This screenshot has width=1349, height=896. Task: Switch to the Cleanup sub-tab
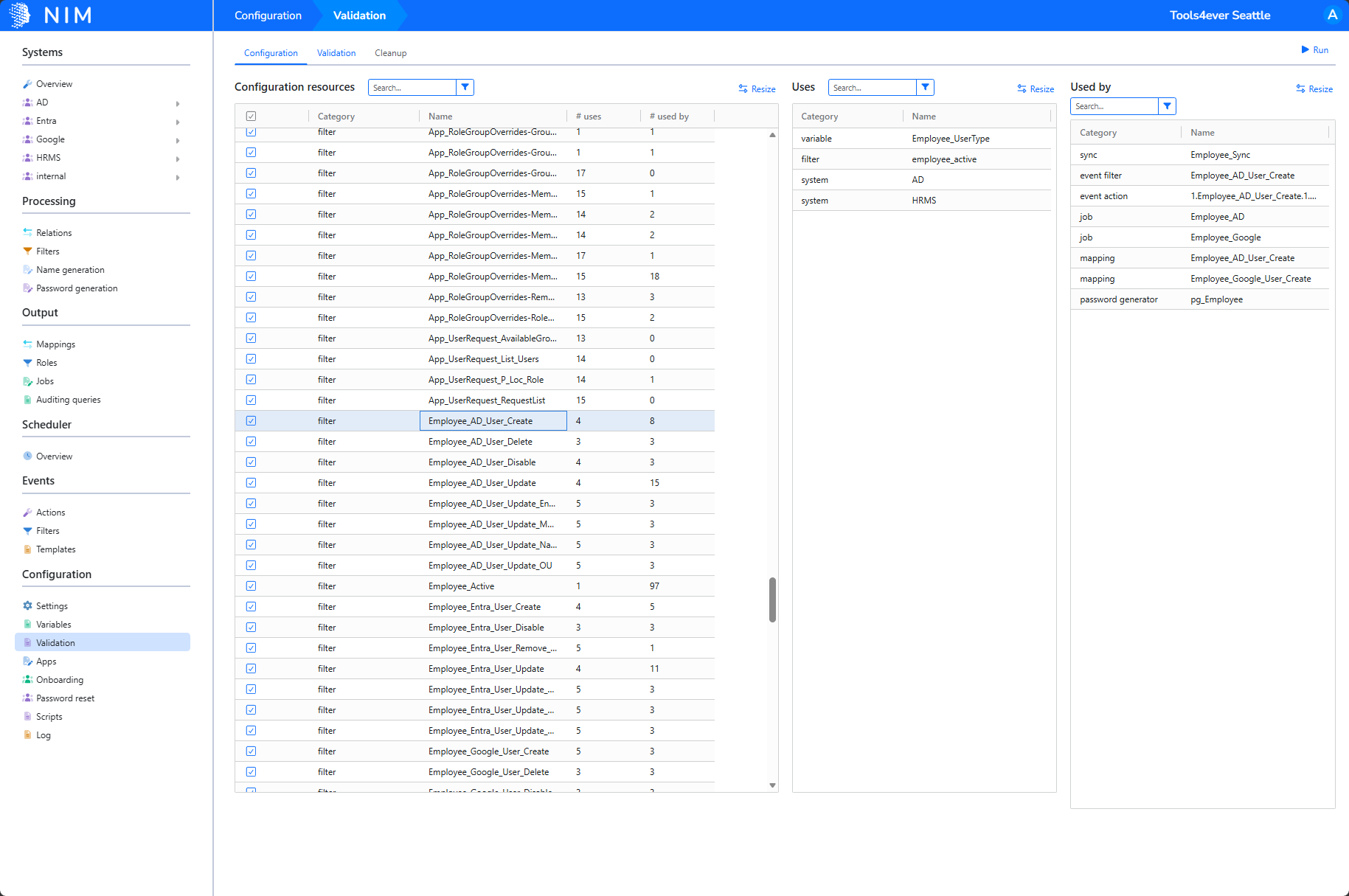[390, 53]
